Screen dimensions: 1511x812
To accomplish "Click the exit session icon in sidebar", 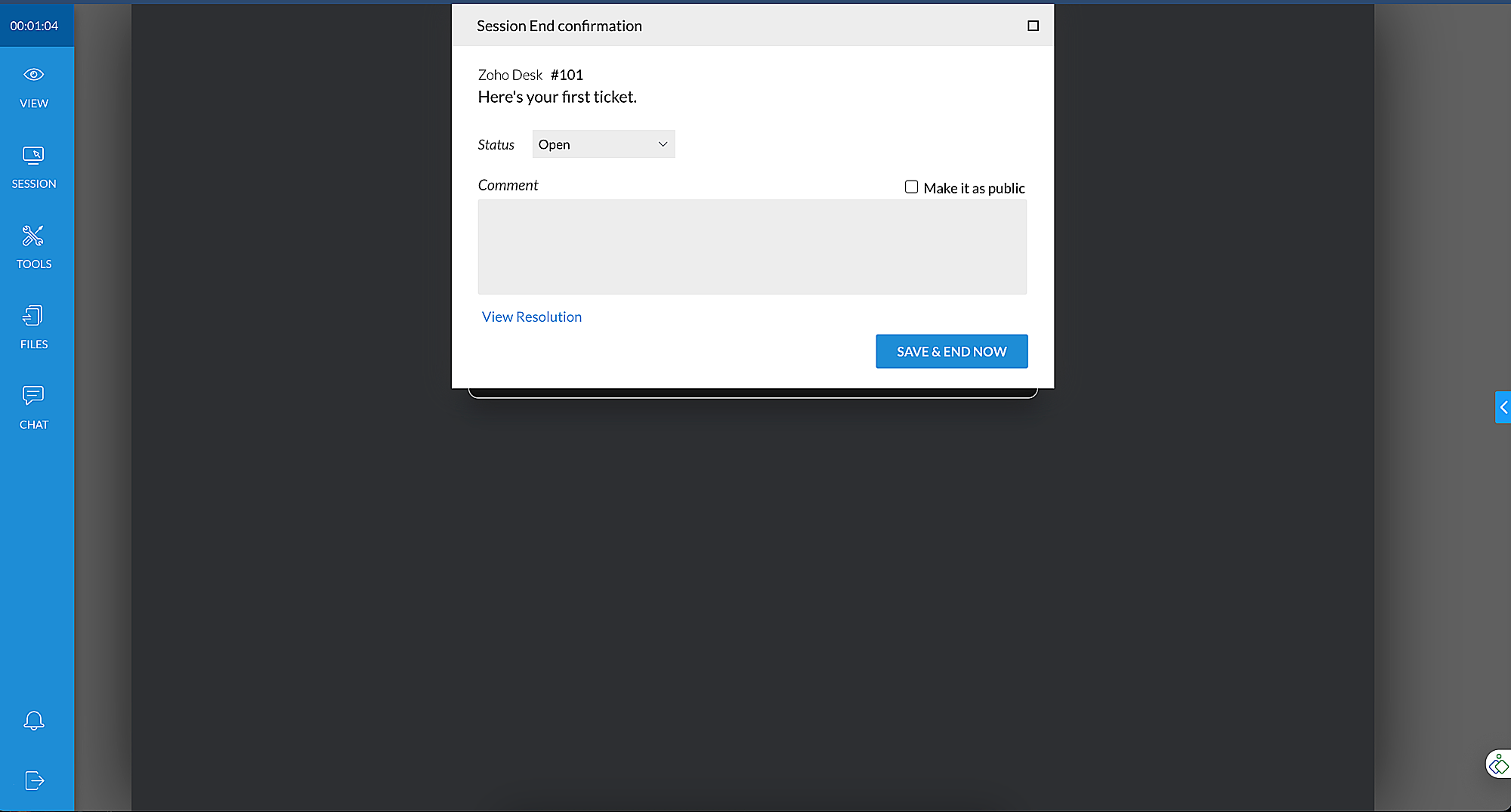I will [34, 780].
